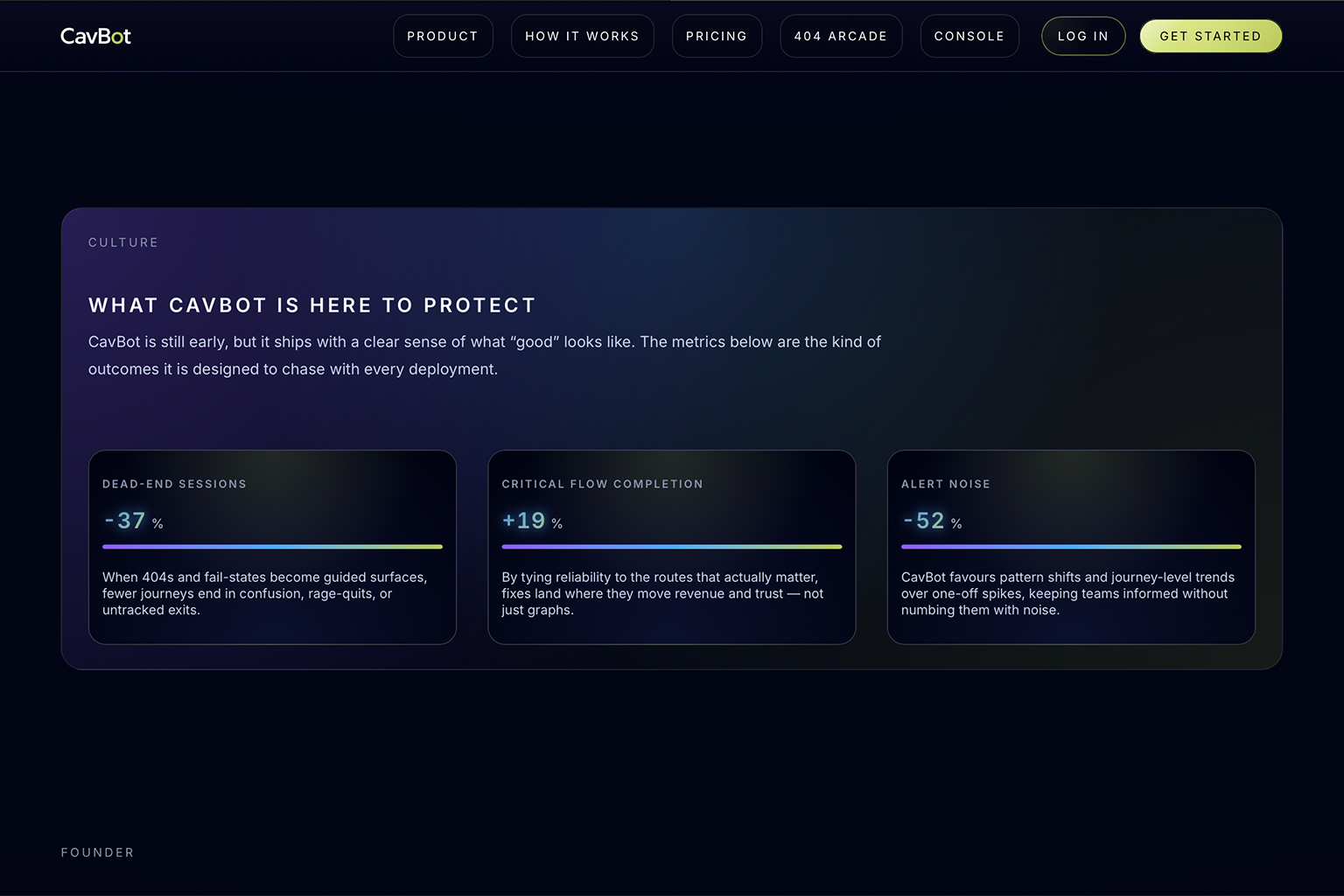Click the -37% metric value
The width and height of the screenshot is (1344, 896).
click(133, 521)
